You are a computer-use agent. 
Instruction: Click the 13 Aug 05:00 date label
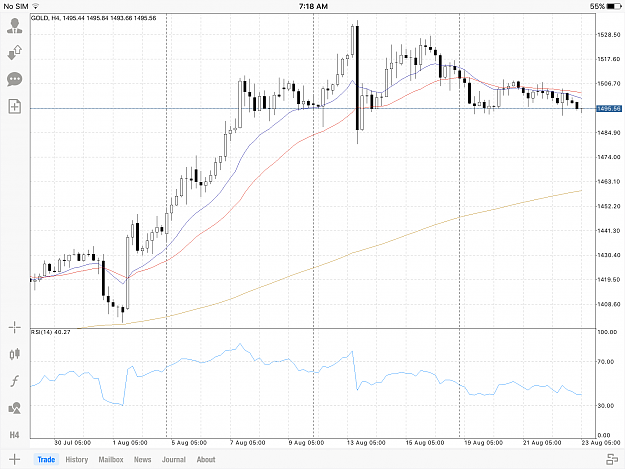366,443
